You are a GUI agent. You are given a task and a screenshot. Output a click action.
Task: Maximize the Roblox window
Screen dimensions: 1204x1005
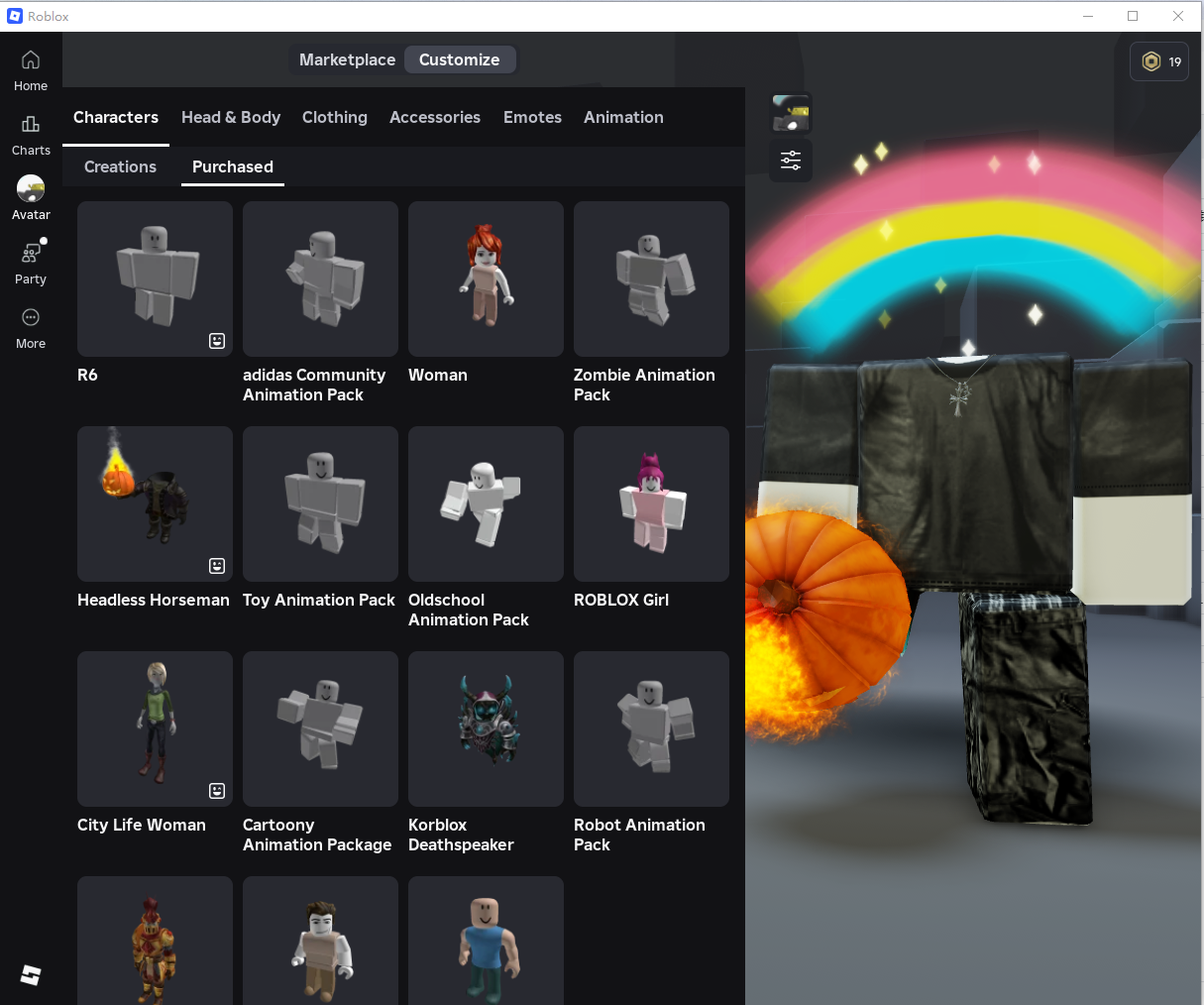point(1133,16)
